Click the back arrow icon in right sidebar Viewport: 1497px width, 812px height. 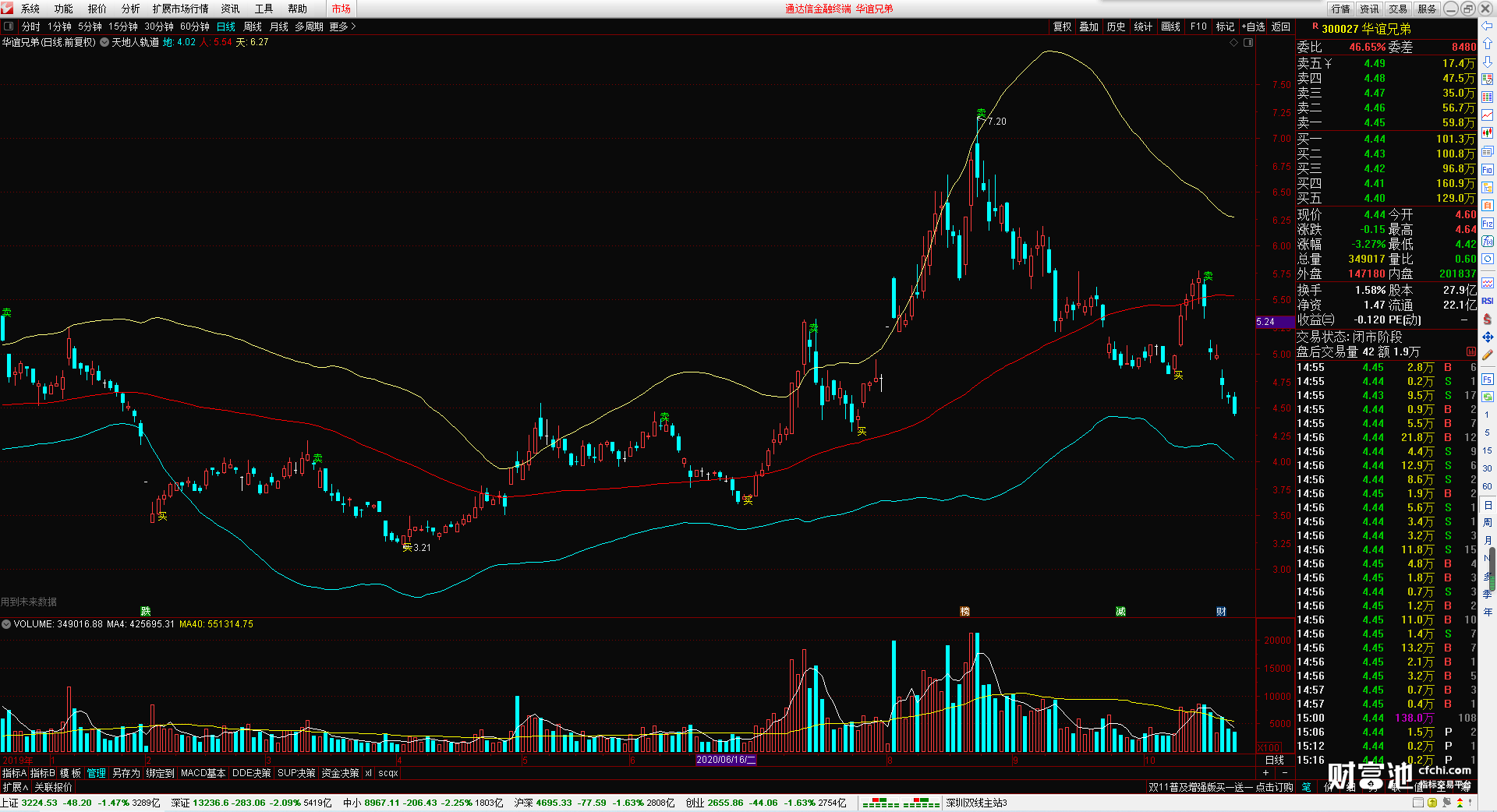(x=1488, y=26)
